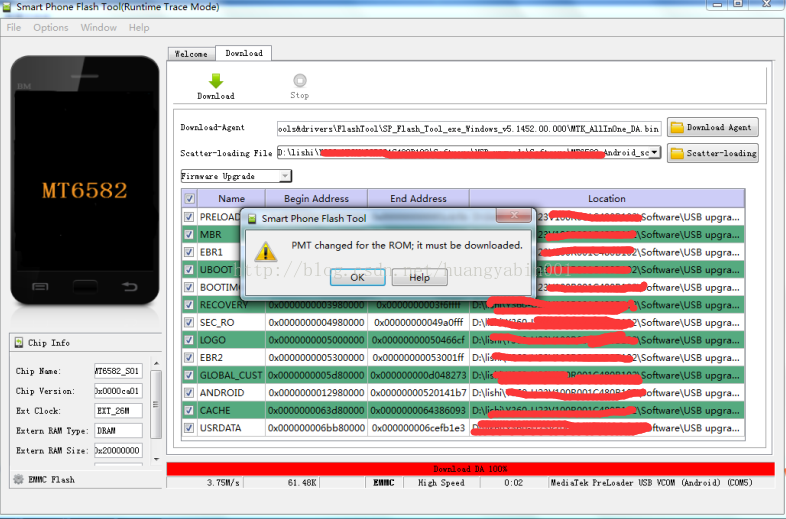786x519 pixels.
Task: Uncheck the USRDATA partition checkbox
Action: (x=189, y=428)
